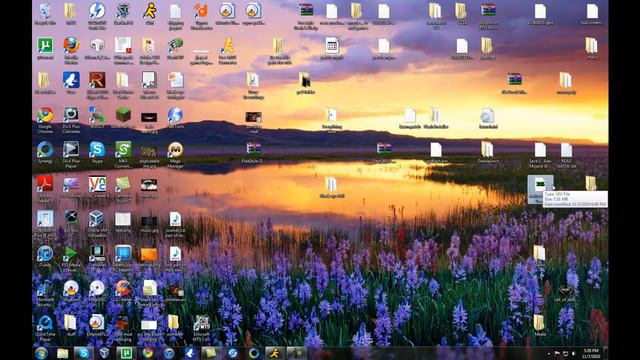Select the MKV Converter desktop shortcut
This screenshot has width=640, height=360.
point(123,155)
